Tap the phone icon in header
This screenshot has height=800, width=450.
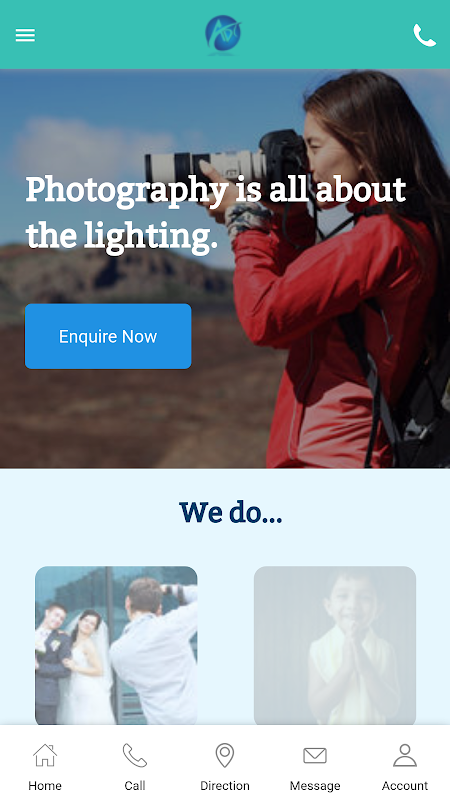[x=424, y=35]
